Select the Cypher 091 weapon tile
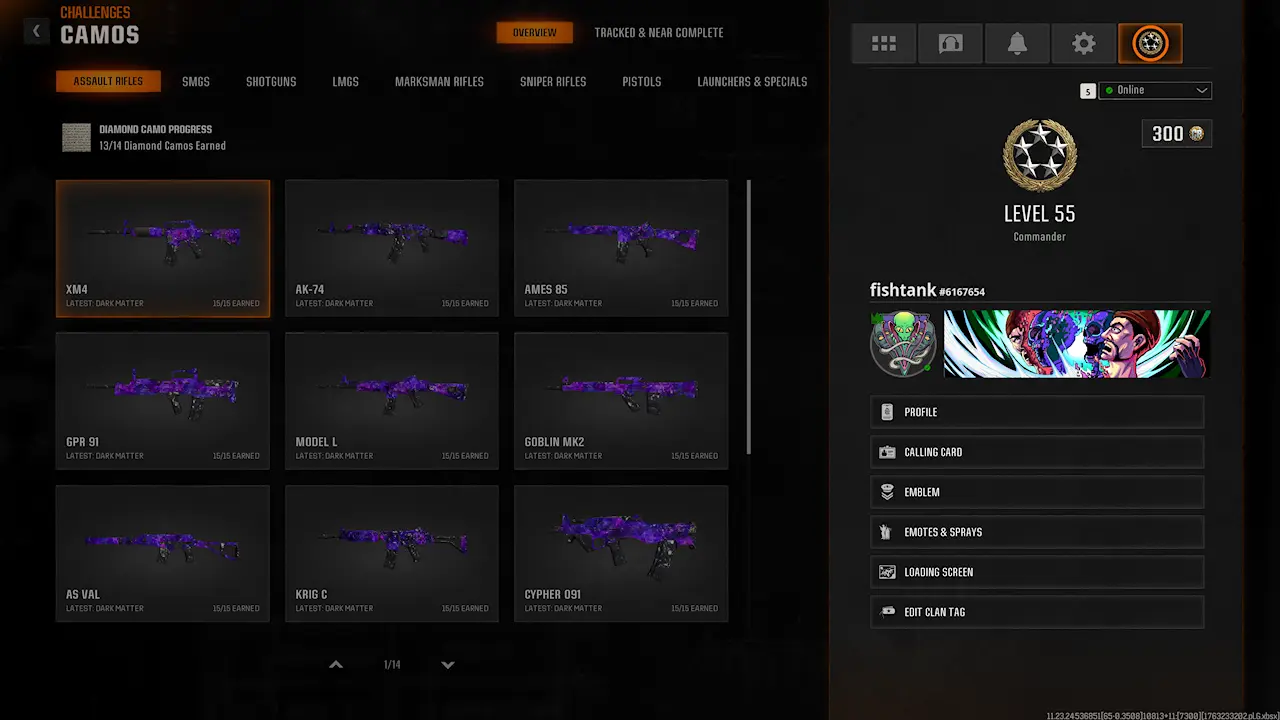This screenshot has width=1280, height=720. coord(621,553)
